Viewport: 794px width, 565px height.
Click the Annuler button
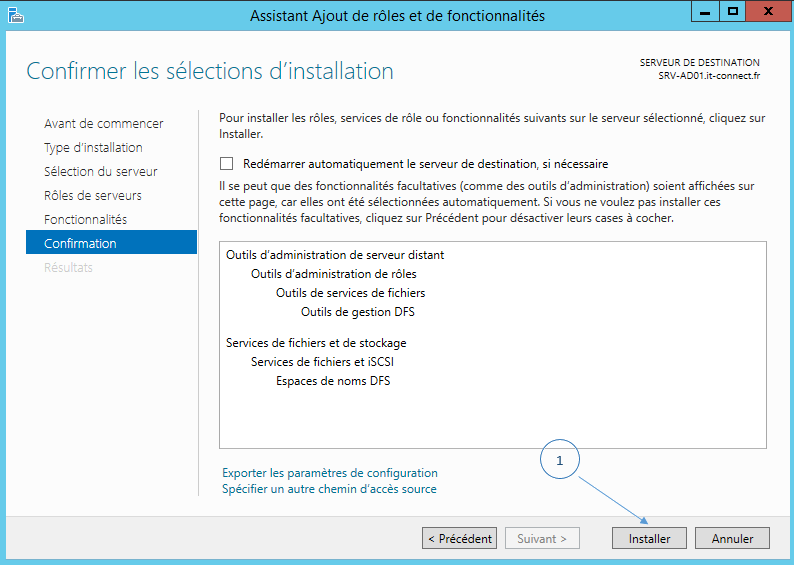pos(732,538)
